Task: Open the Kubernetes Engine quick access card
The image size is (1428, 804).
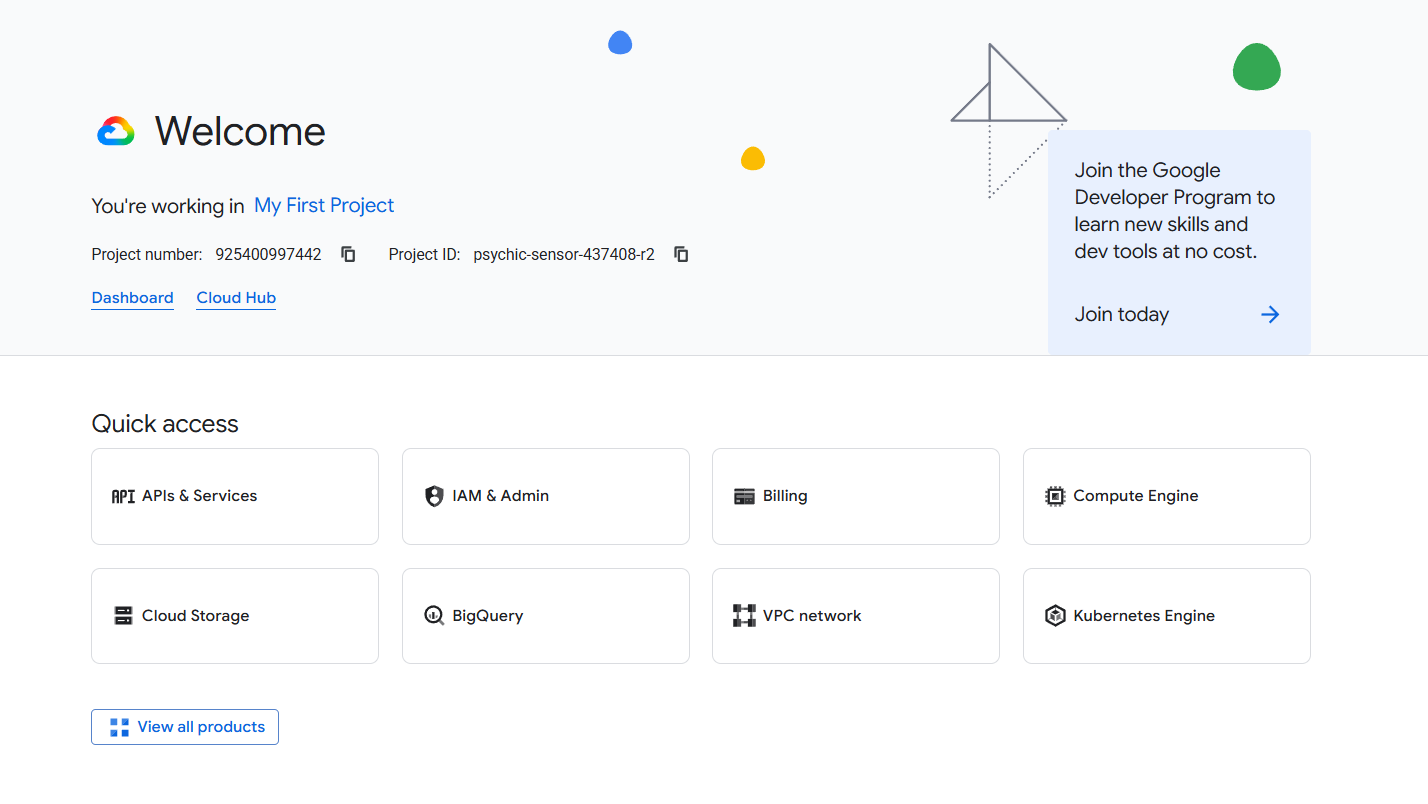Action: [x=1167, y=616]
